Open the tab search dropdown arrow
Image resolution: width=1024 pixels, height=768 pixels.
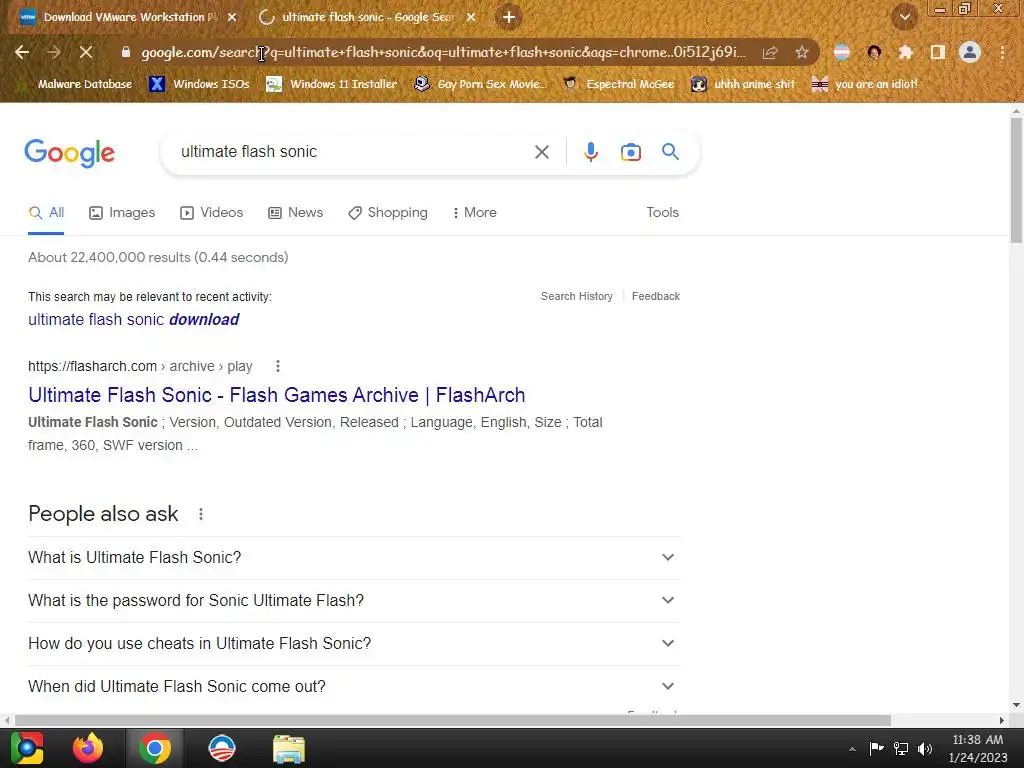(904, 17)
